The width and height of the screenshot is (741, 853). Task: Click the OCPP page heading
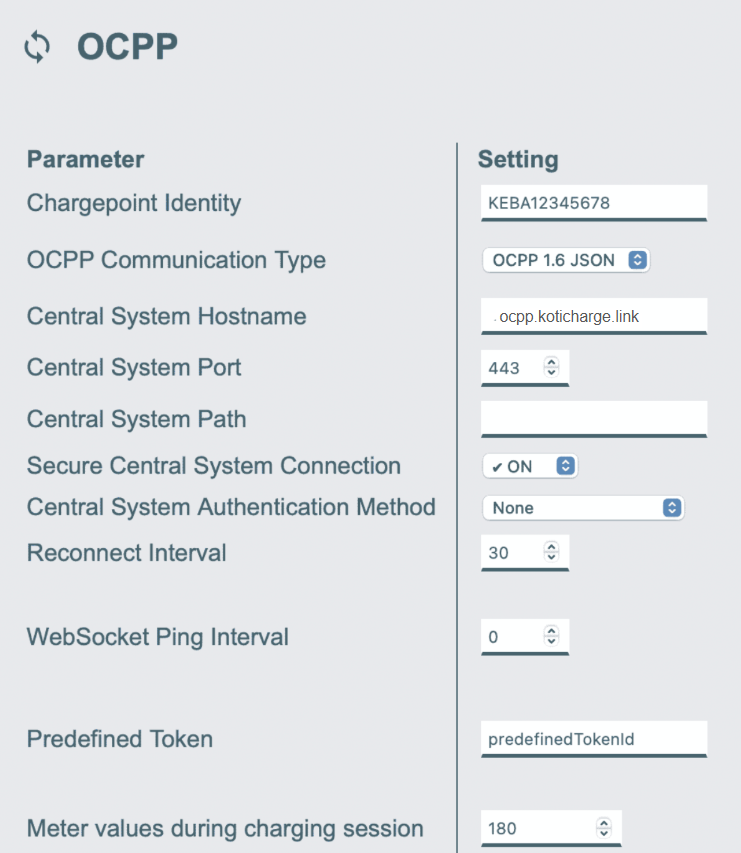coord(127,47)
